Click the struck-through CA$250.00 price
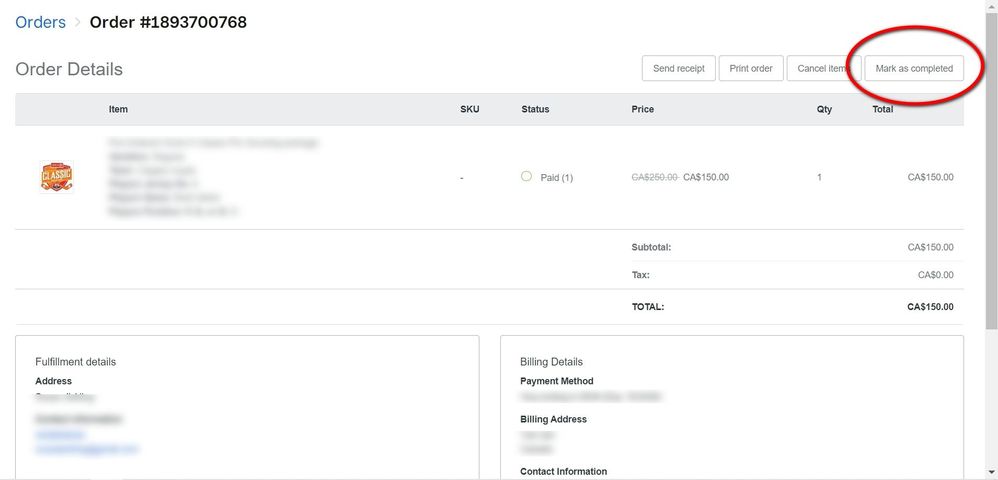998x480 pixels. [x=655, y=177]
